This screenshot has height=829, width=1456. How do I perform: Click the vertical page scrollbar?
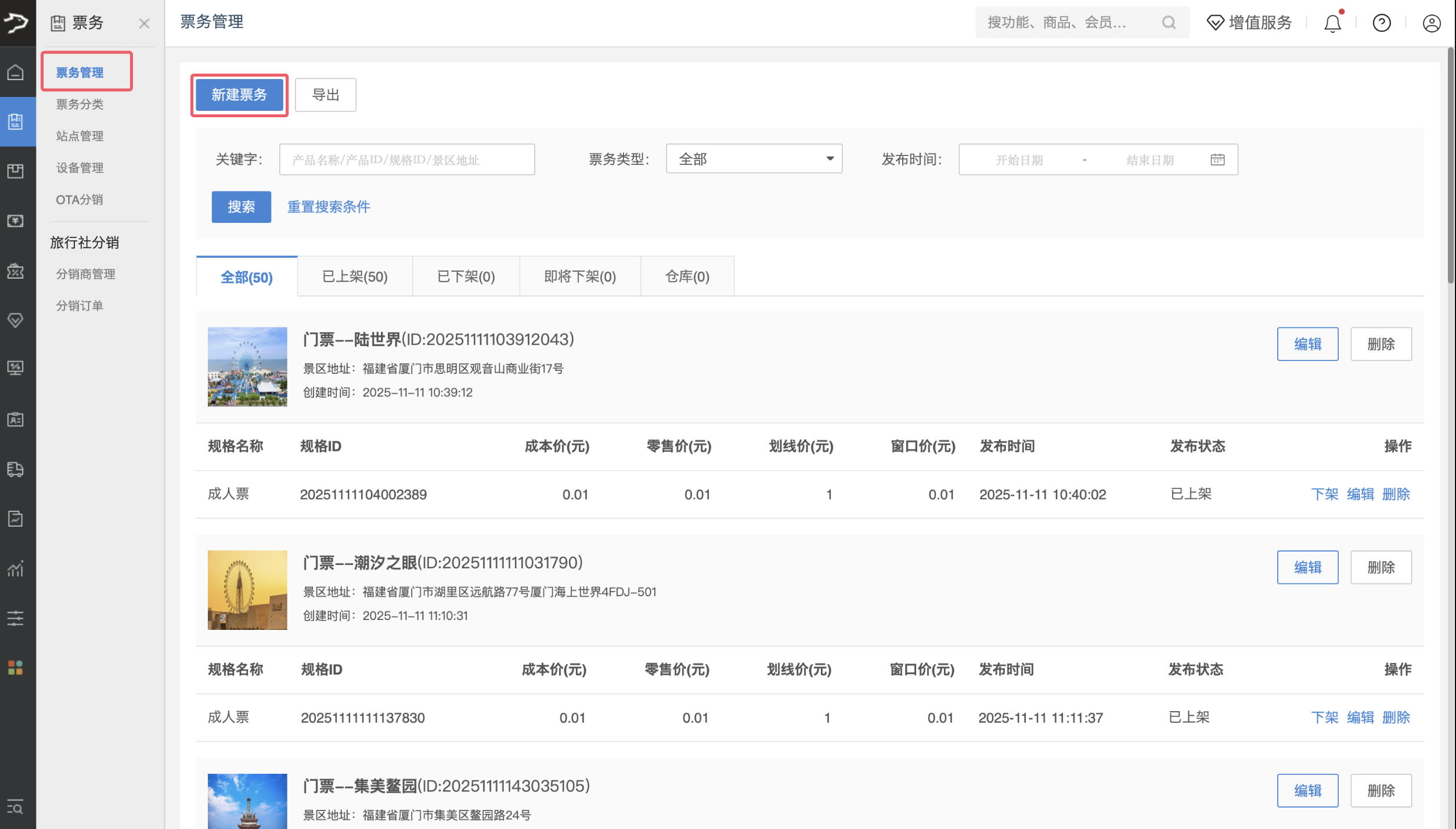point(1450,168)
